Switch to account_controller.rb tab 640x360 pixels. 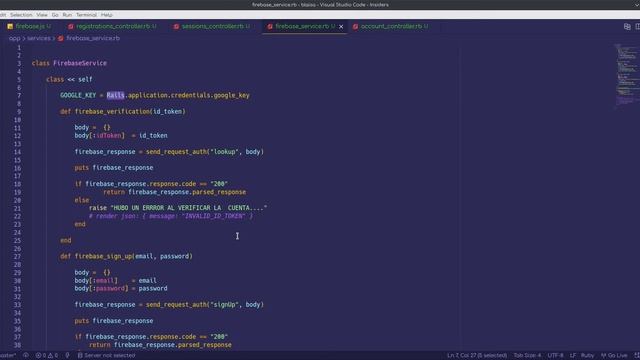(x=391, y=26)
